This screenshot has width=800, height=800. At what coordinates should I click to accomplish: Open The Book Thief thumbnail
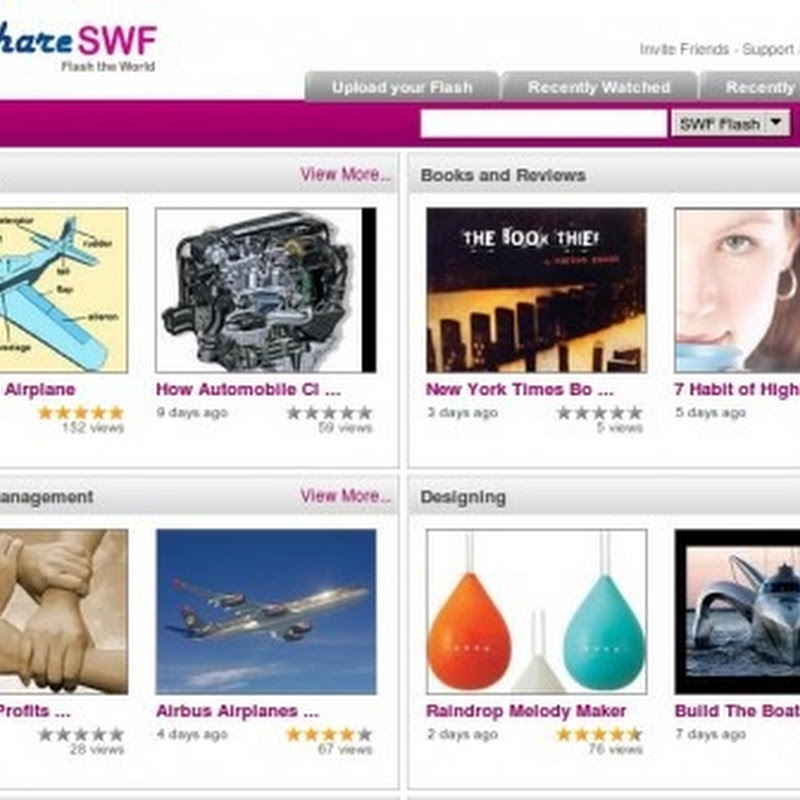coord(536,290)
